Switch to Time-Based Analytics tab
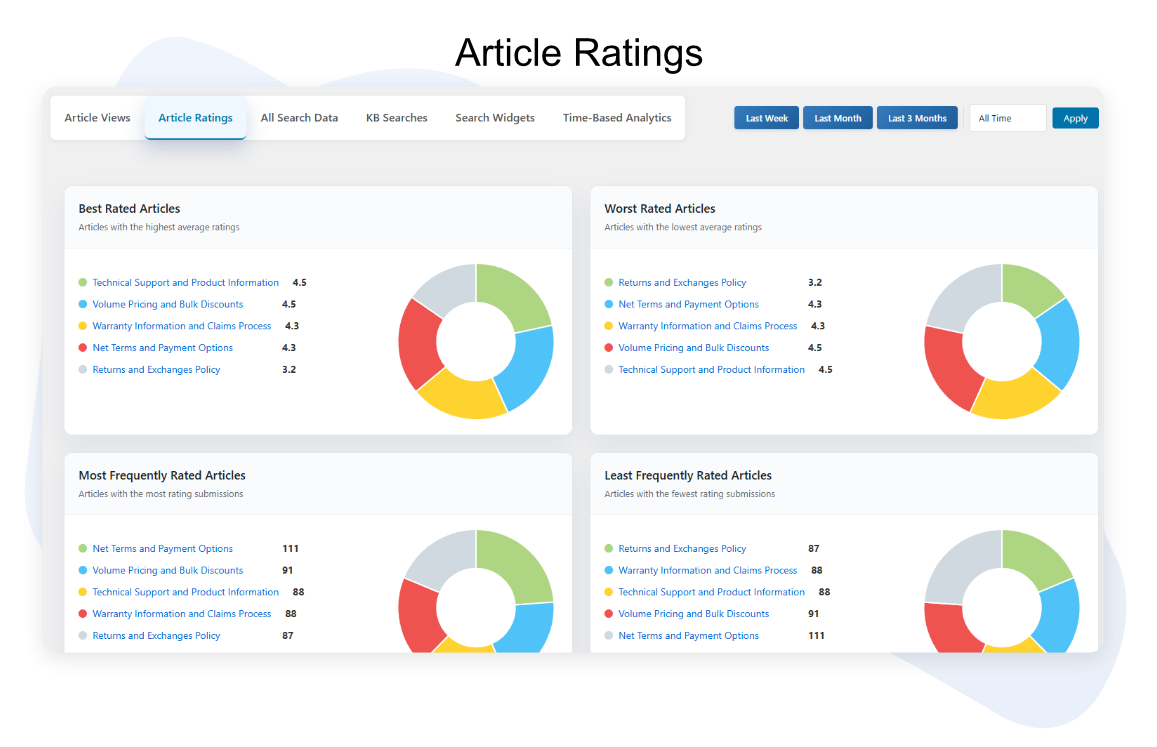This screenshot has width=1157, height=747. 616,118
